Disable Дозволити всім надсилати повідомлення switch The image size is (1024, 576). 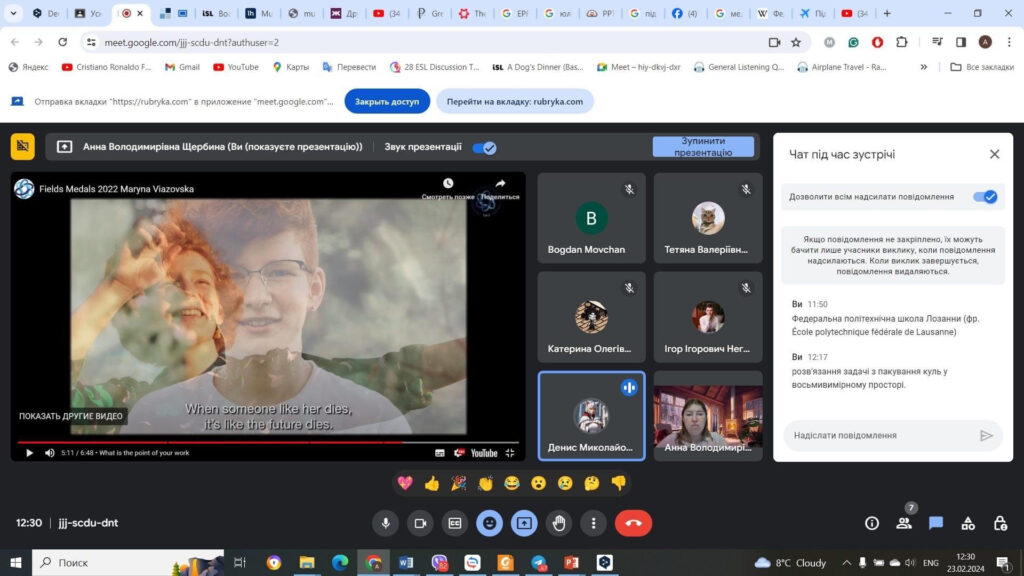coord(985,197)
